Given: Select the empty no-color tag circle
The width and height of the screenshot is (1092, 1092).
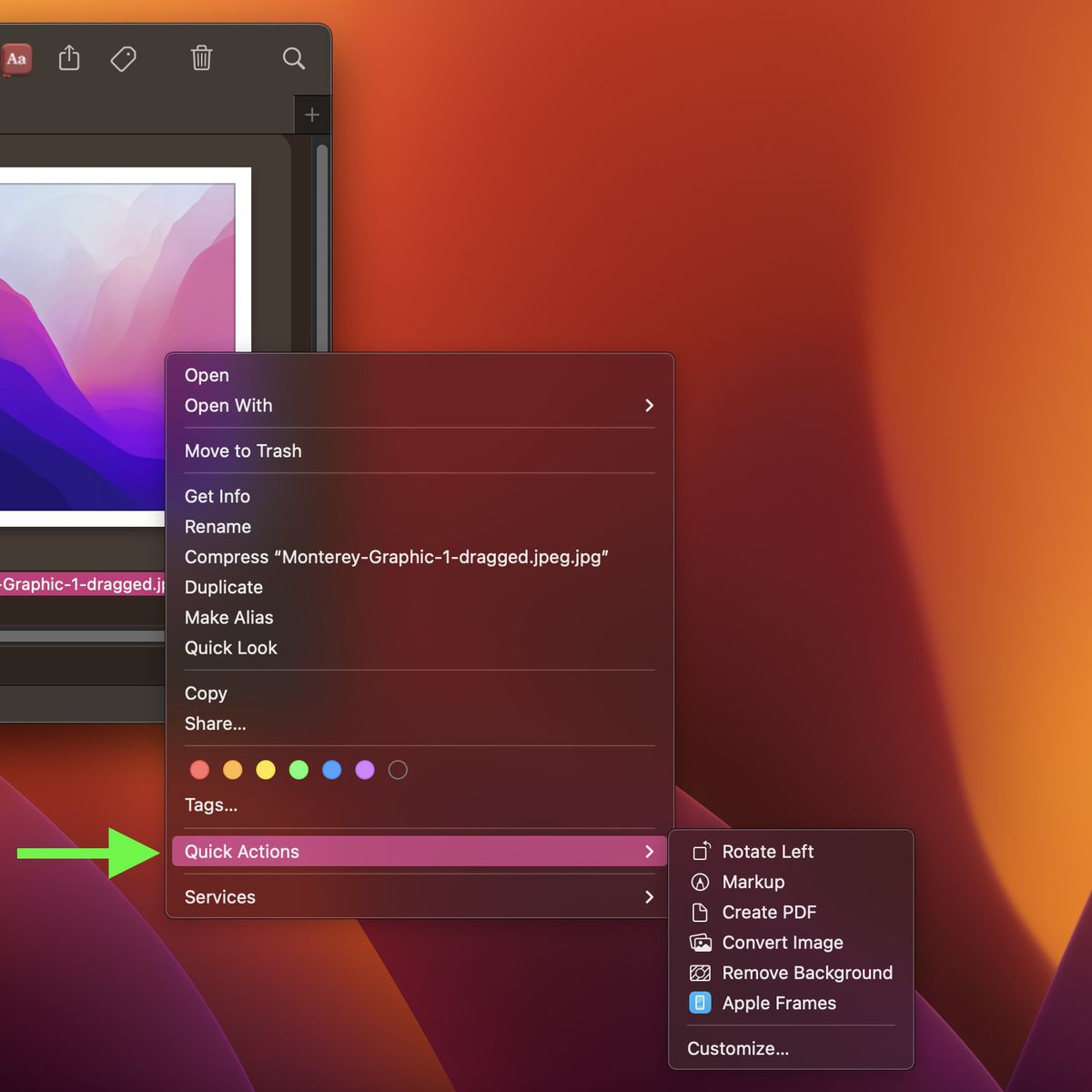Looking at the screenshot, I should pyautogui.click(x=398, y=770).
